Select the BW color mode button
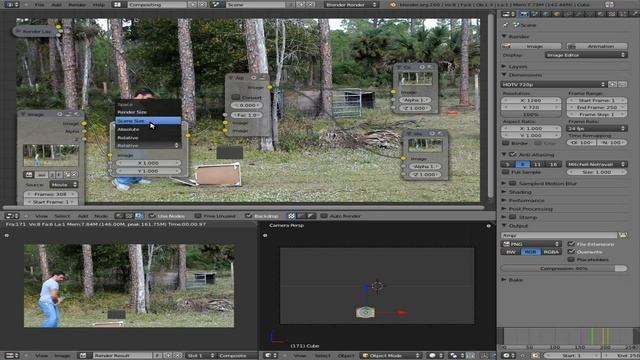Screen dimensions: 640x360 coord(511,251)
